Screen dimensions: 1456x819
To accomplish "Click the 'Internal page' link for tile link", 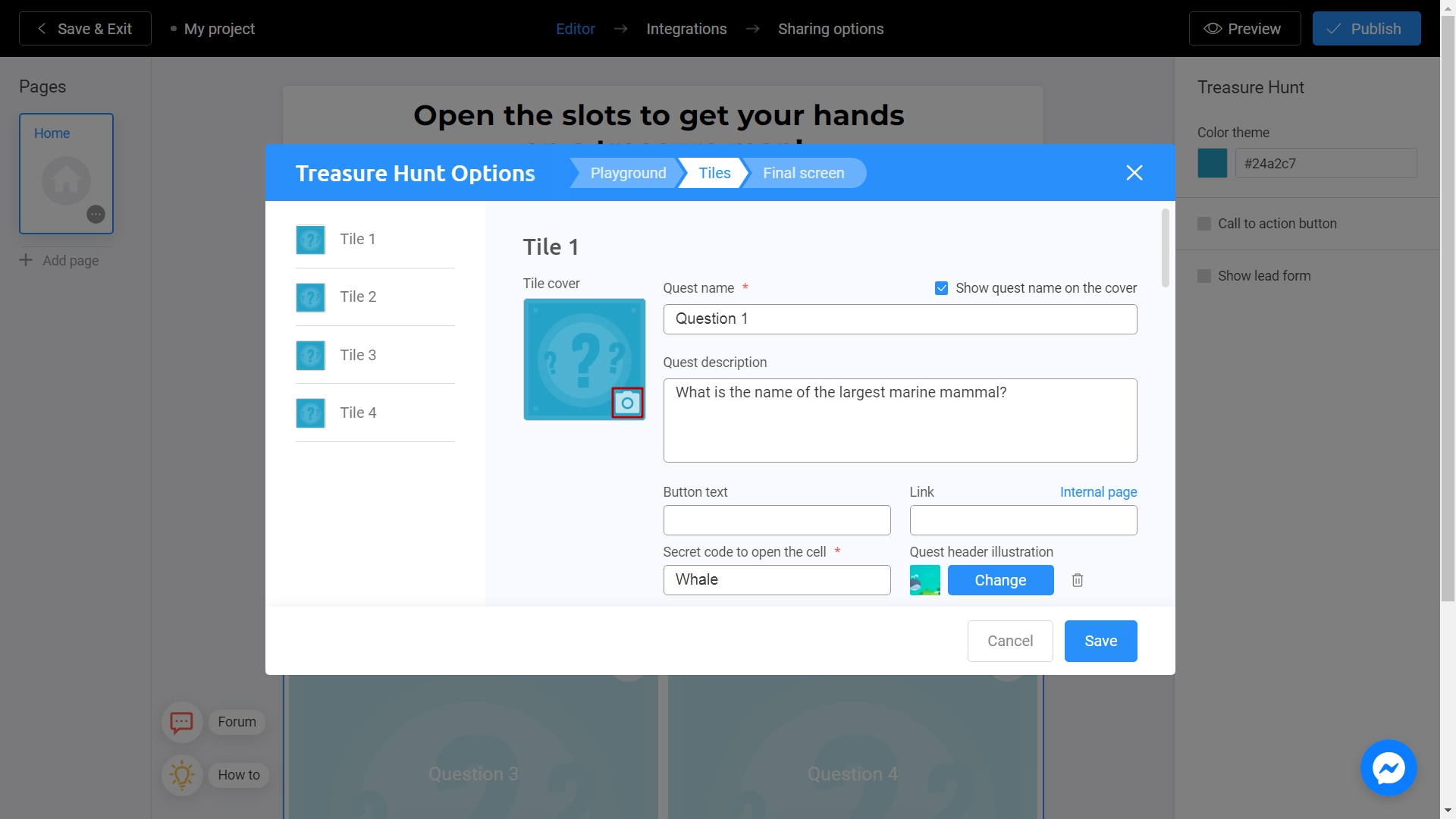I will tap(1098, 492).
